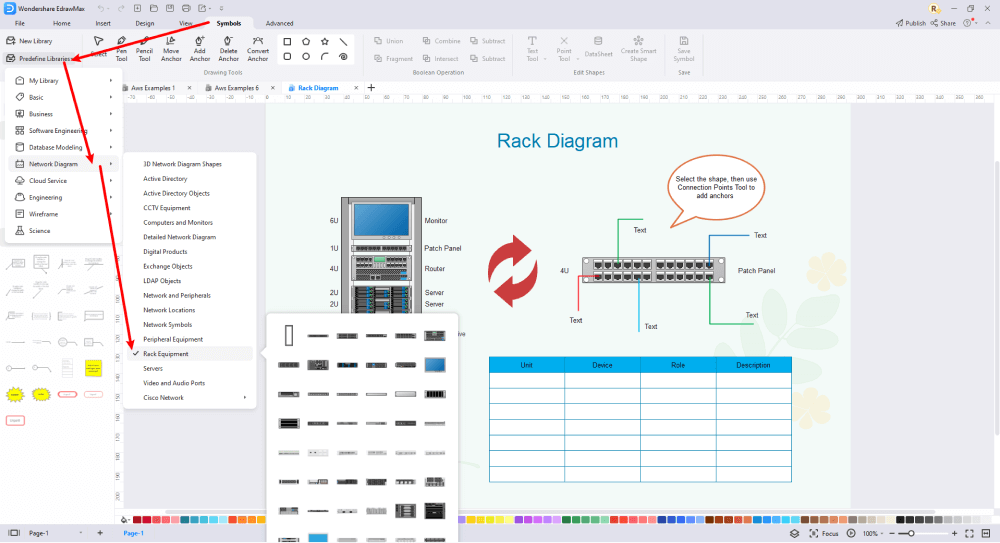Viewport: 1000px width, 543px height.
Task: Select the pentagon drawing shape
Action: point(306,41)
